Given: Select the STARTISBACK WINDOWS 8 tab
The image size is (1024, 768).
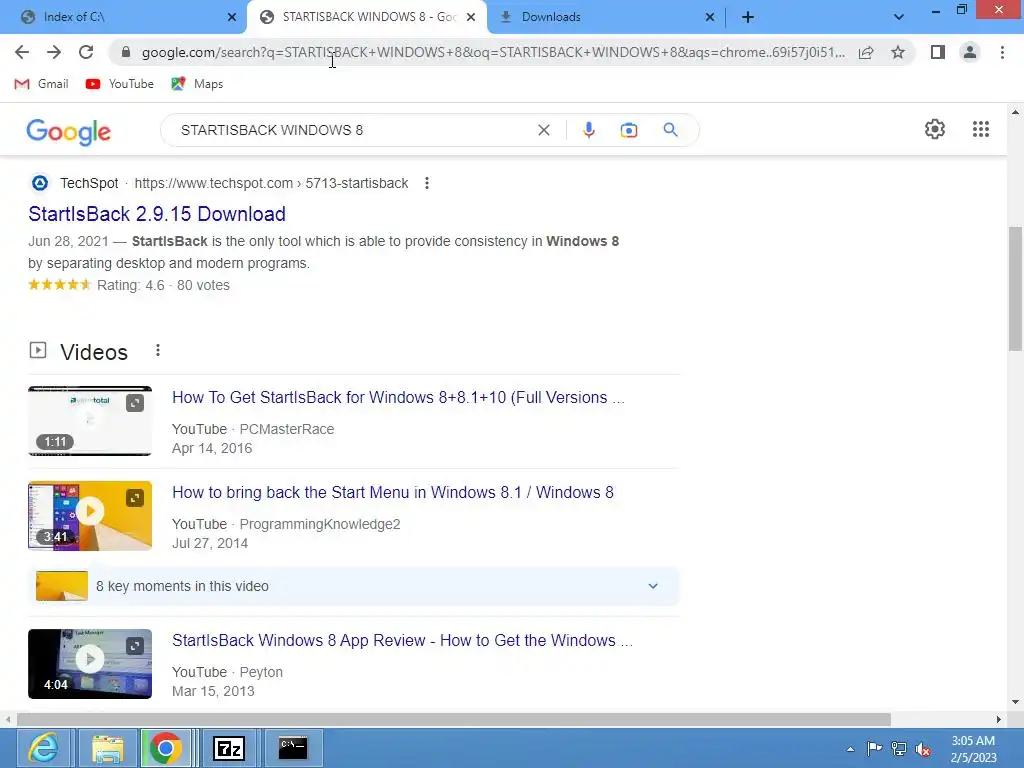Looking at the screenshot, I should click(367, 17).
